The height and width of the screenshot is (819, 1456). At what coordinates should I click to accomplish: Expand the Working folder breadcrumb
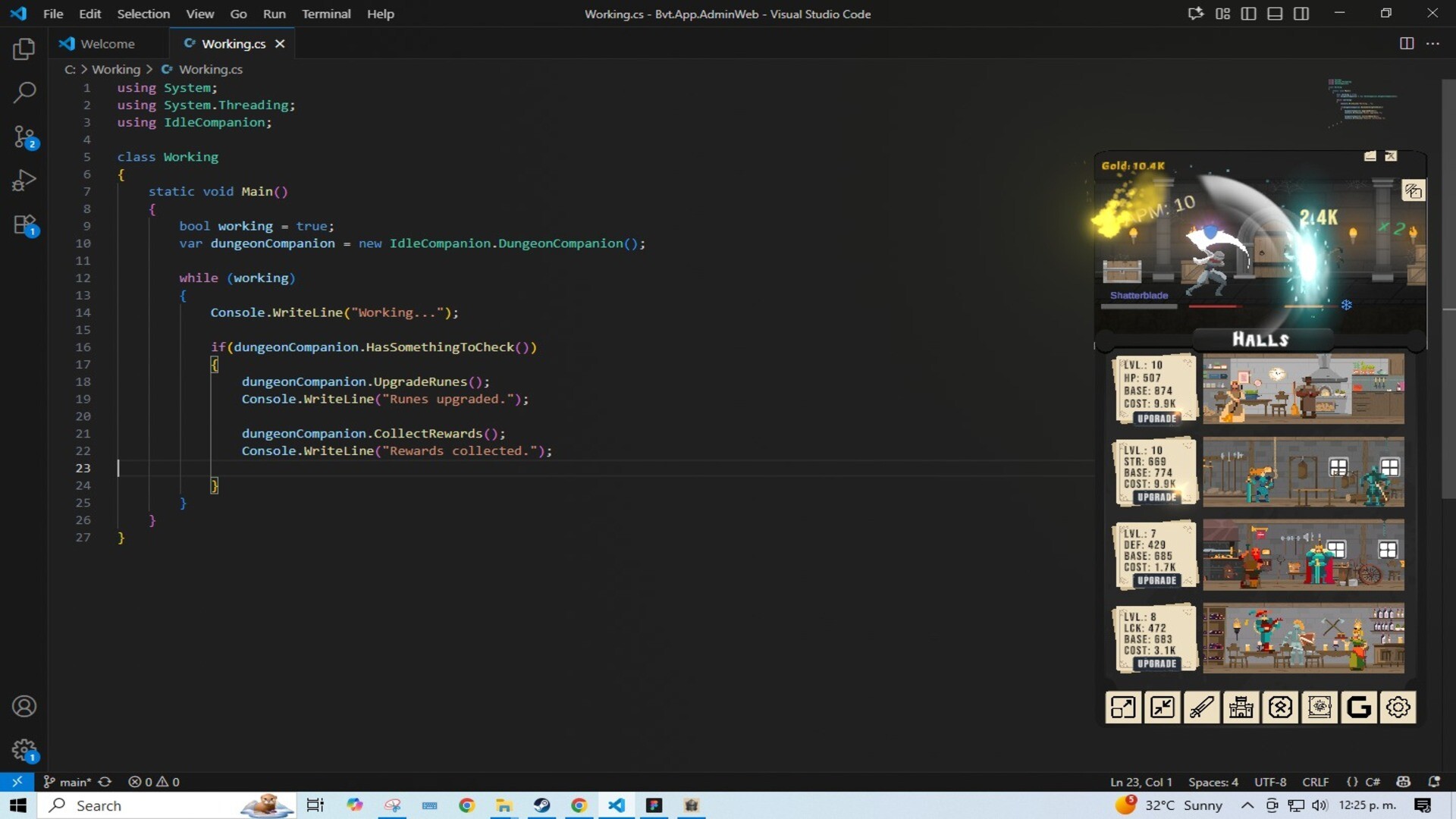116,69
